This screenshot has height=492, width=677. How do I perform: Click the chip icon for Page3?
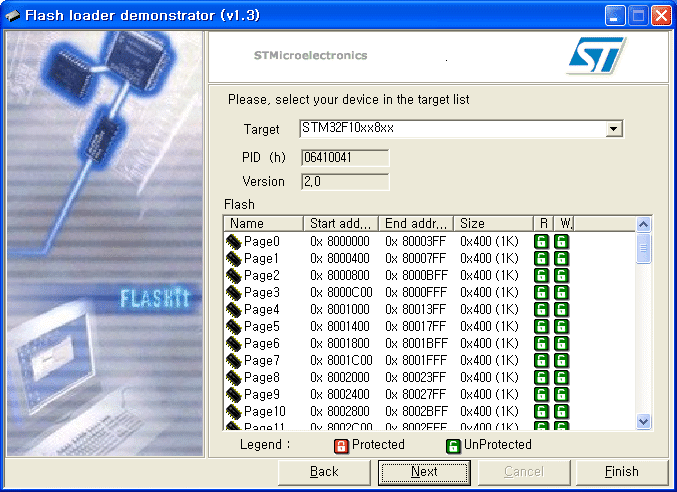click(x=233, y=293)
